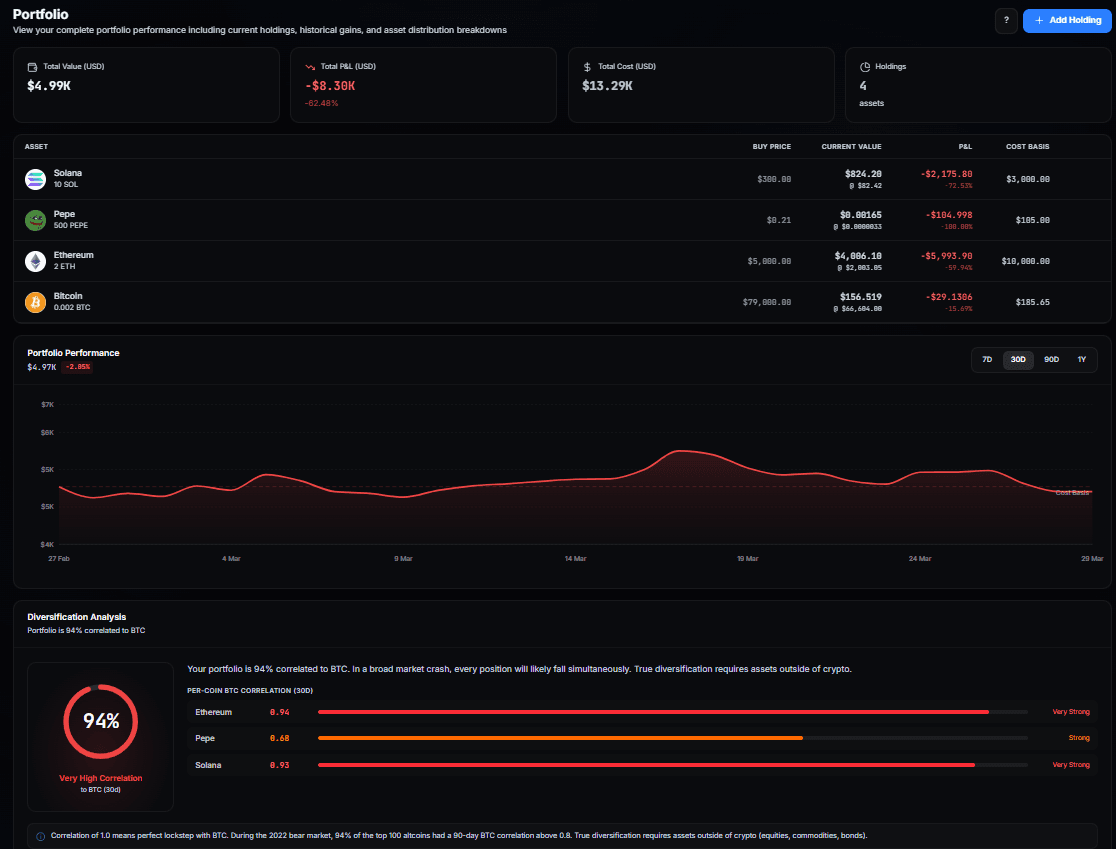Click the ASSET column header
Screen dimensions: 1116x849
36,147
